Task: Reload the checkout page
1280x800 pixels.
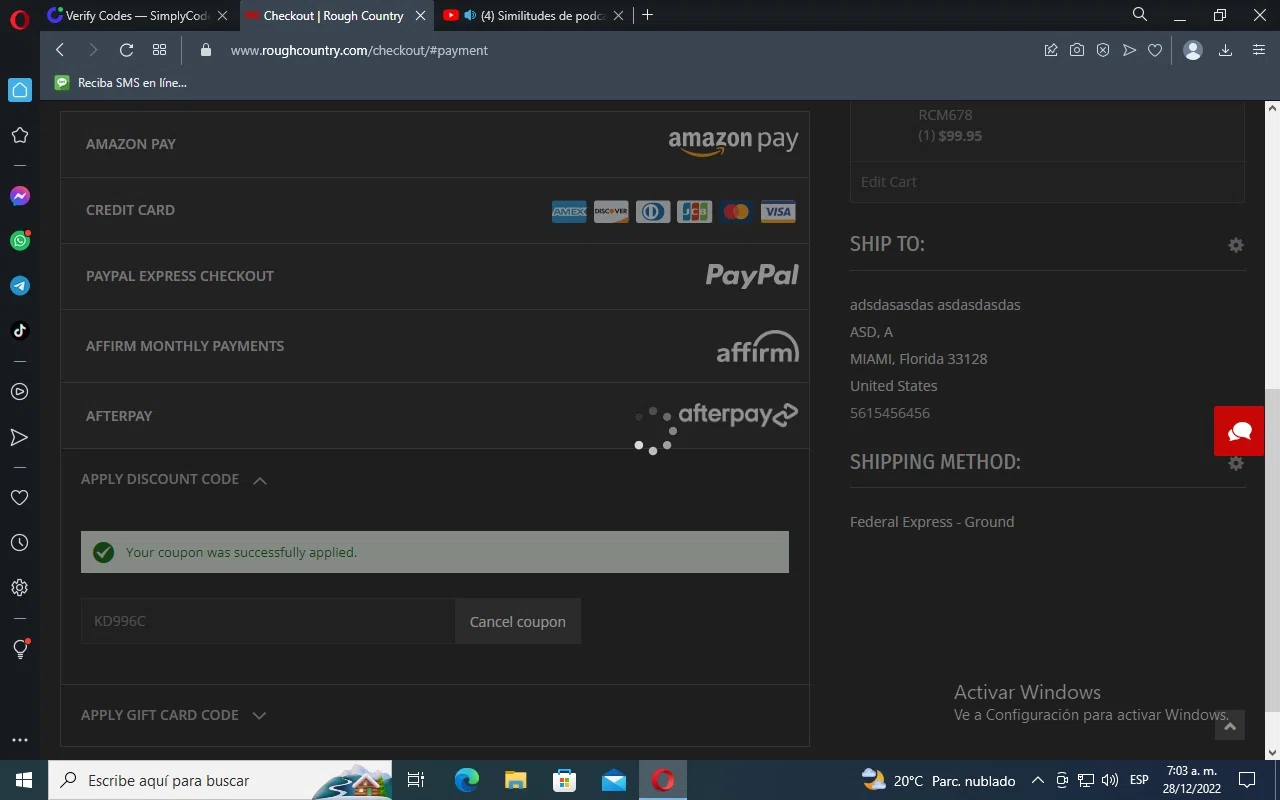Action: click(x=126, y=50)
